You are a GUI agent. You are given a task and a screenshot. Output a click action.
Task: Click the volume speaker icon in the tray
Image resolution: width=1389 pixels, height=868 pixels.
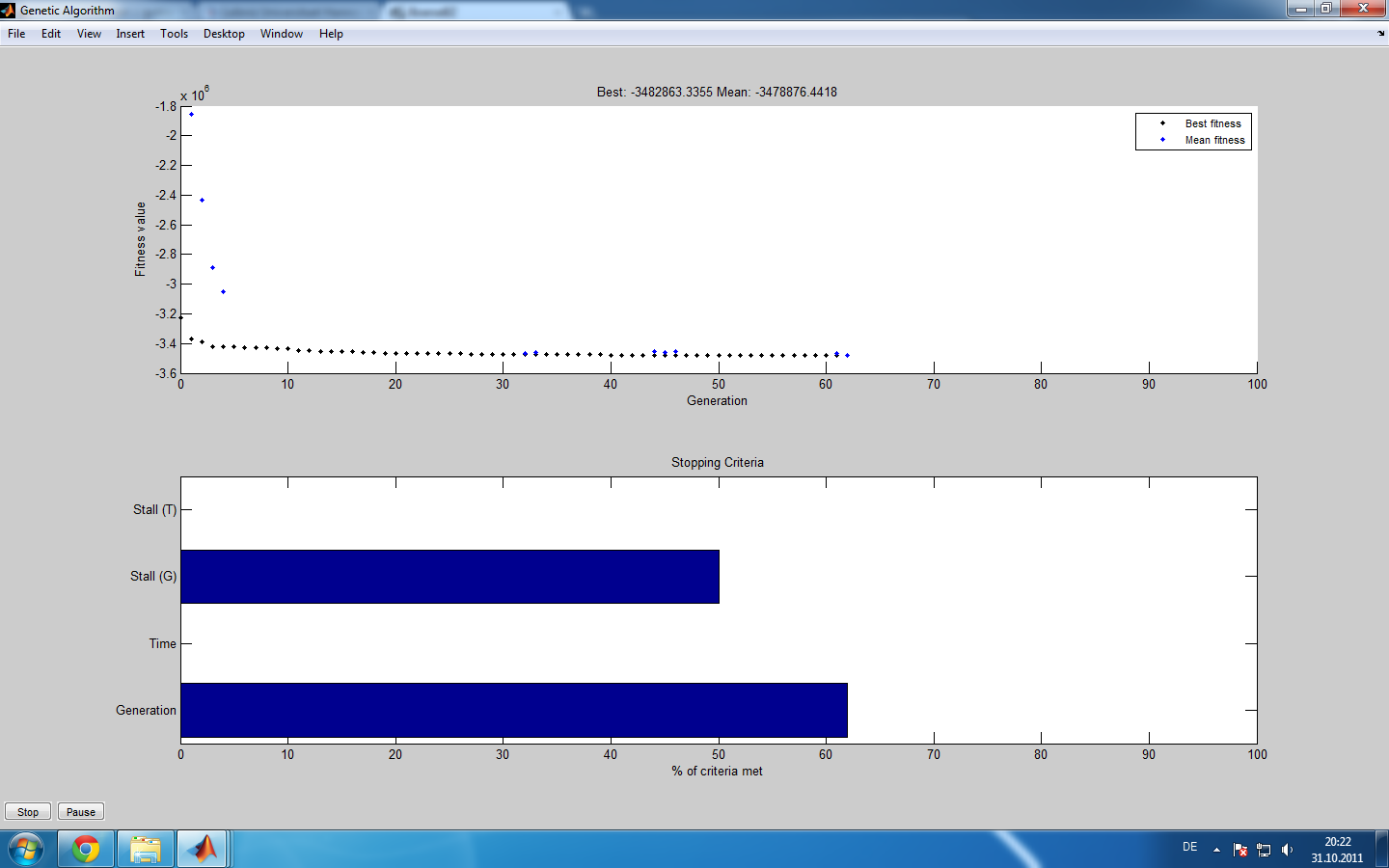1287,850
